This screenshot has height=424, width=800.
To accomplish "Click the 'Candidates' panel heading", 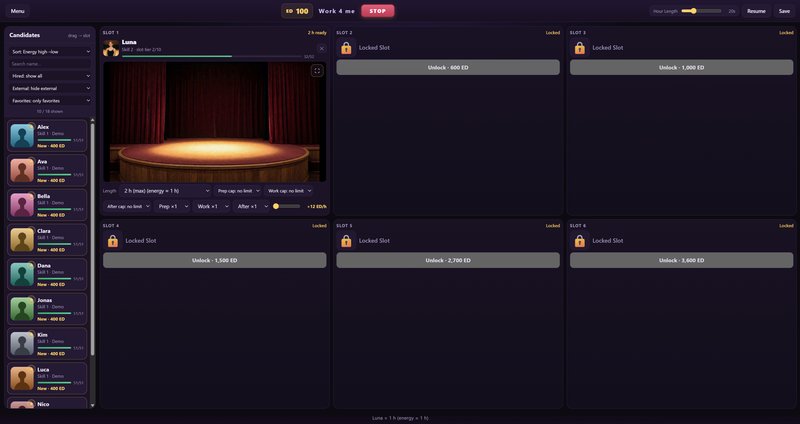I will pos(24,35).
